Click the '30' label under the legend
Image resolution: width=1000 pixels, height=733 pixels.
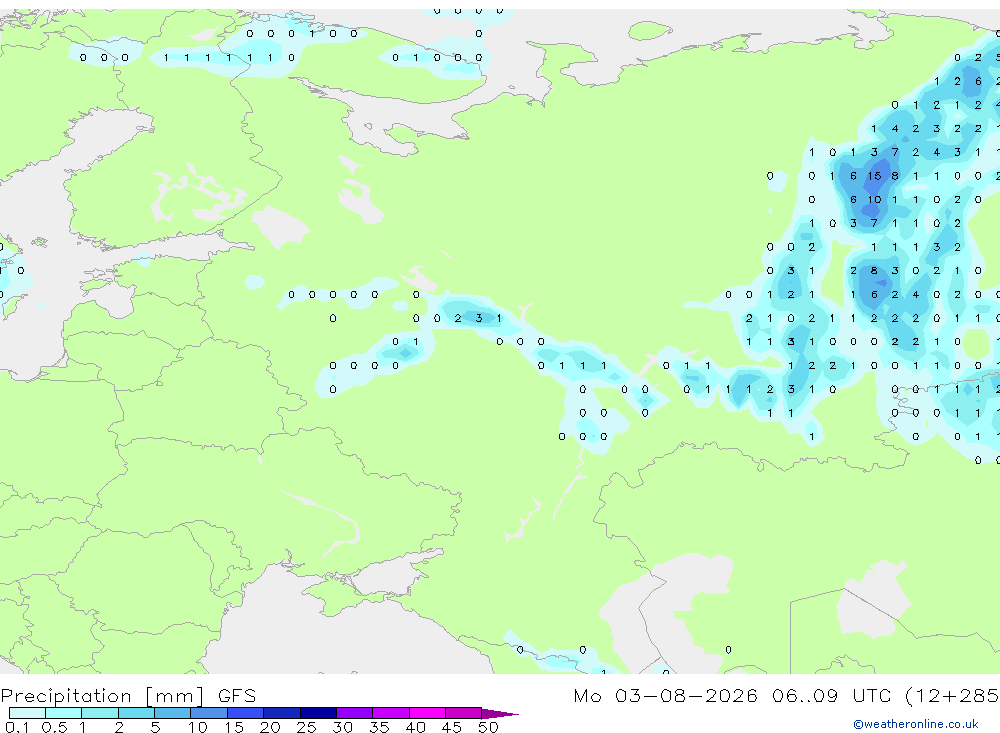click(x=342, y=727)
